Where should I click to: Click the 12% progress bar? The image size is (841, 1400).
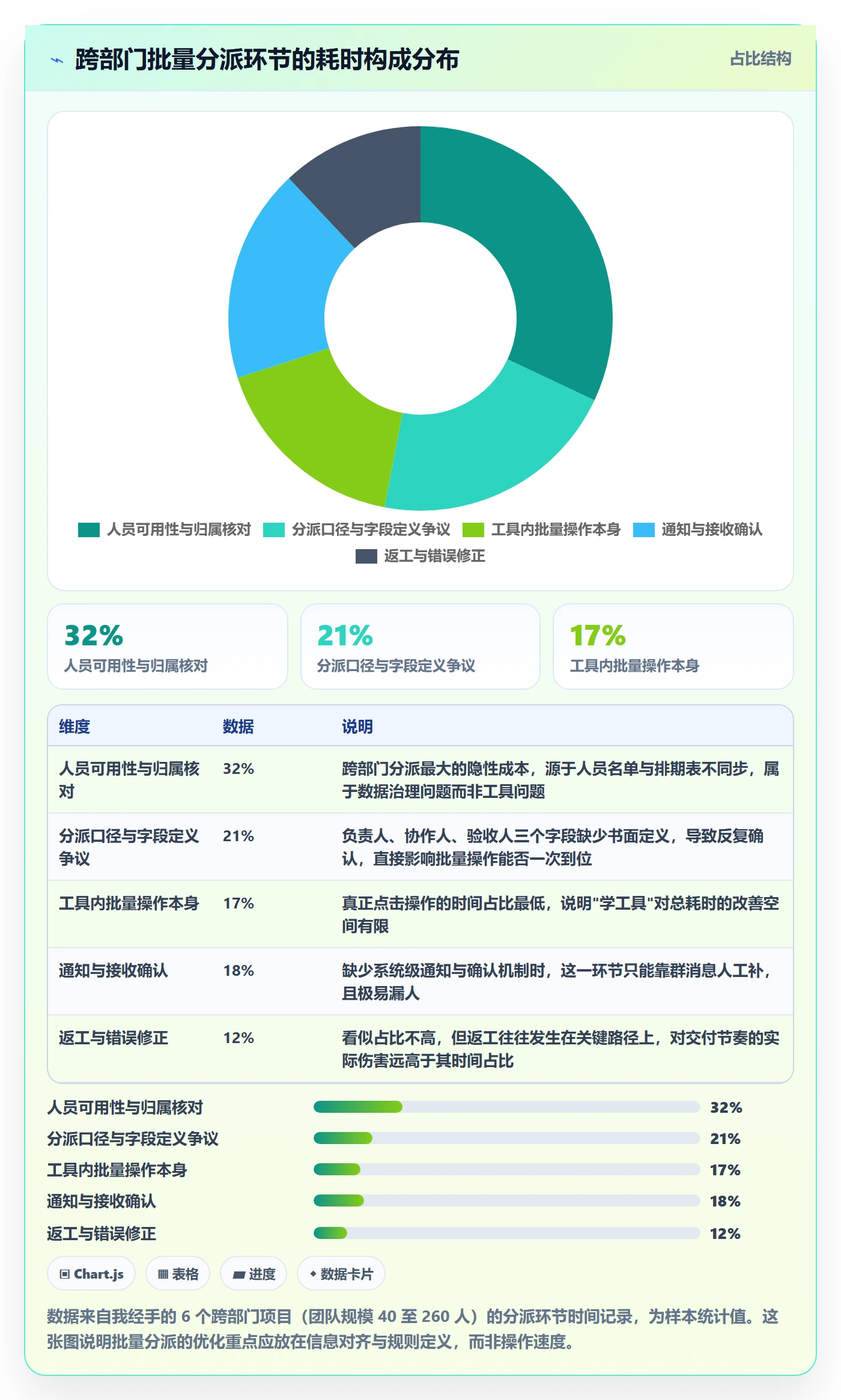507,1233
